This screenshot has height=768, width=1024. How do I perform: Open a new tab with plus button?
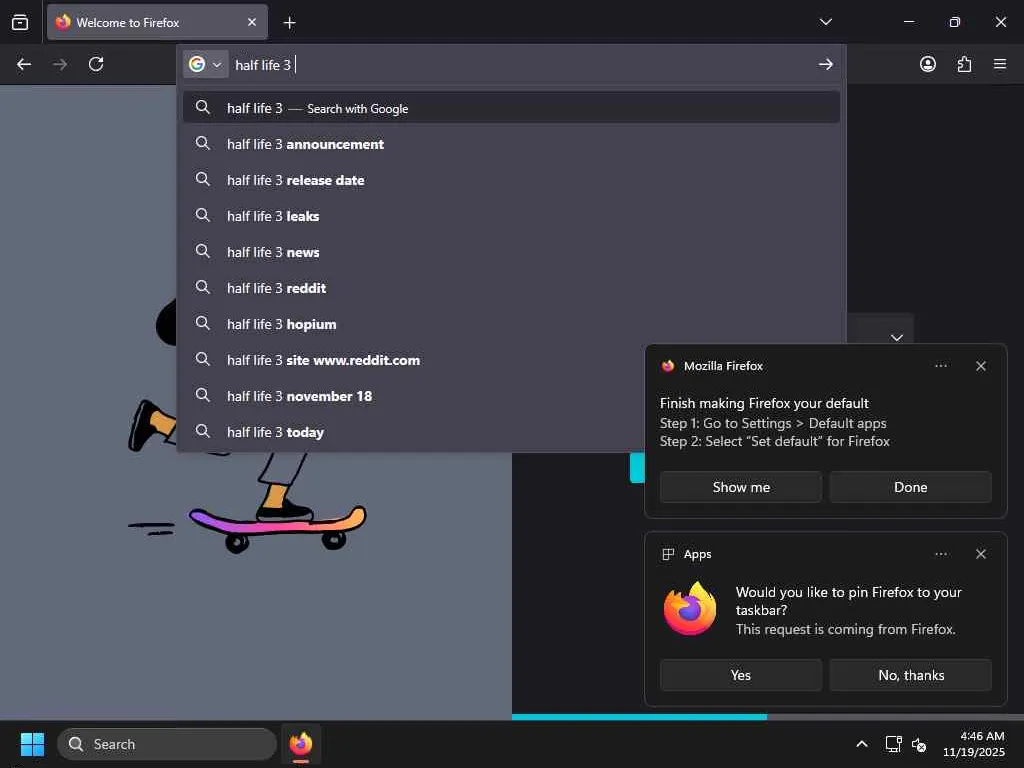(289, 23)
